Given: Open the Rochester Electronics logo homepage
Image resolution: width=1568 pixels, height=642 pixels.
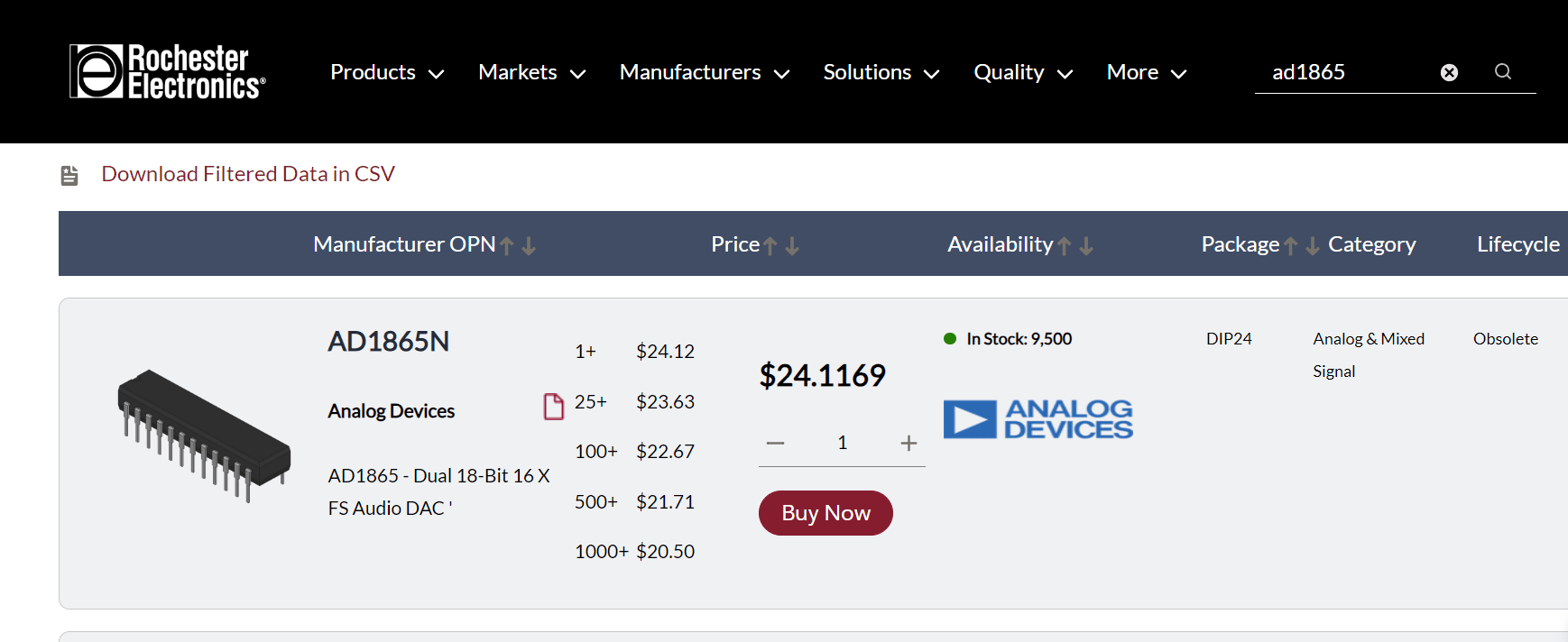Looking at the screenshot, I should 168,71.
